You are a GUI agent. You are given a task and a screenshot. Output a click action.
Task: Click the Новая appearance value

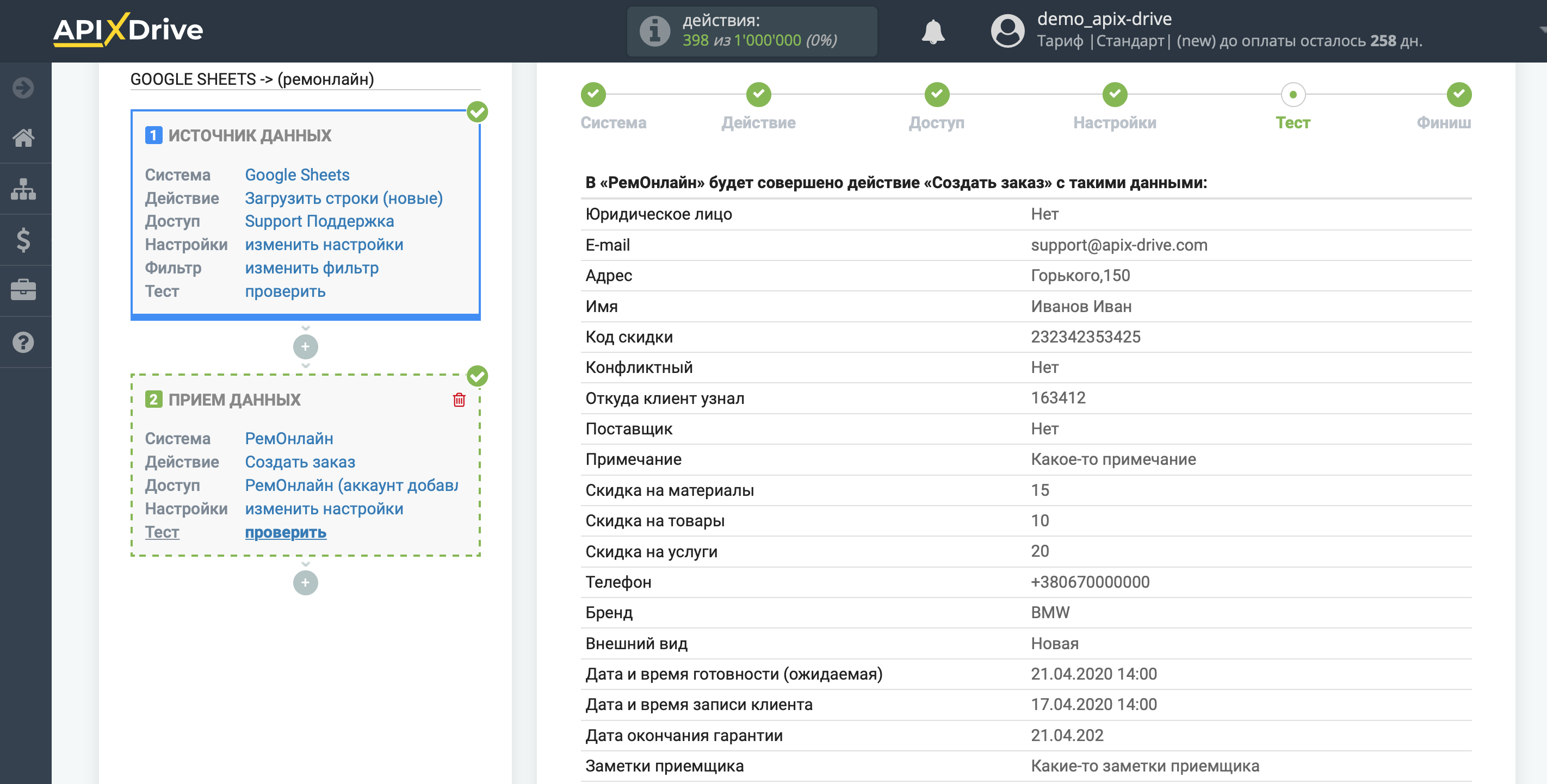point(1055,644)
